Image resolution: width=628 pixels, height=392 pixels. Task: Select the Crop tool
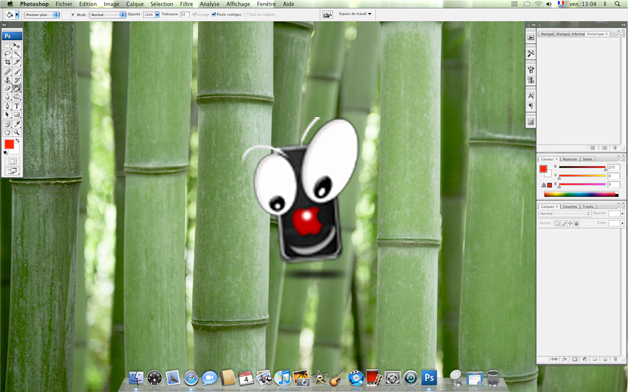click(x=7, y=62)
